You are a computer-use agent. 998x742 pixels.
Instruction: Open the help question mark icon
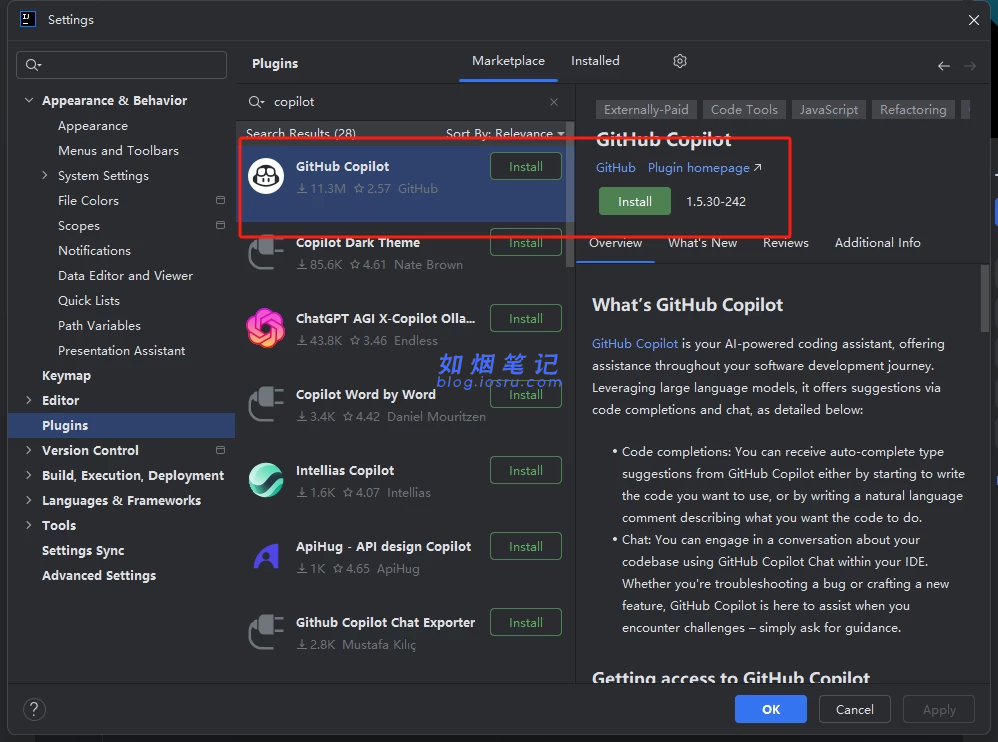tap(34, 709)
